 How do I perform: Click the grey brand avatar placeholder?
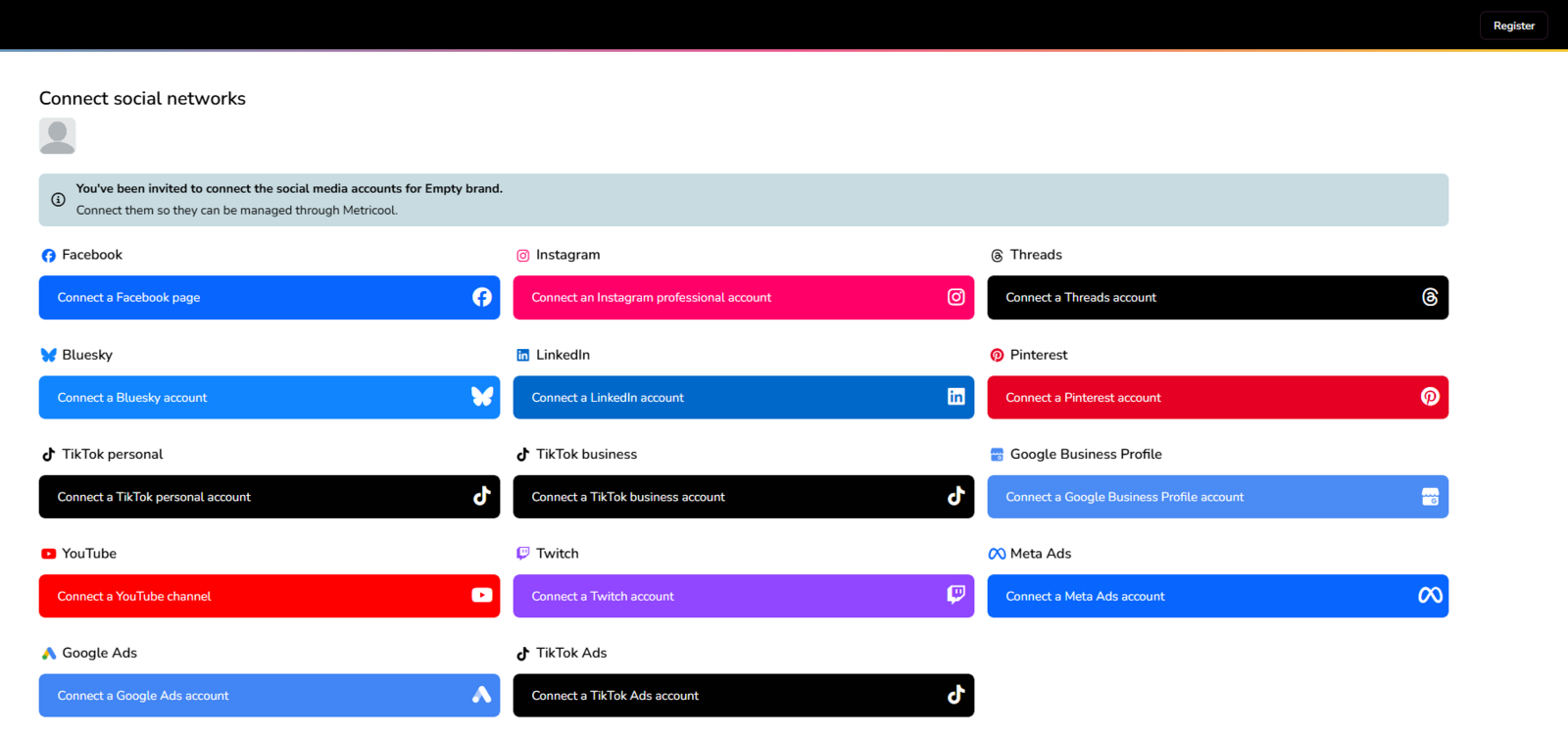coord(57,136)
